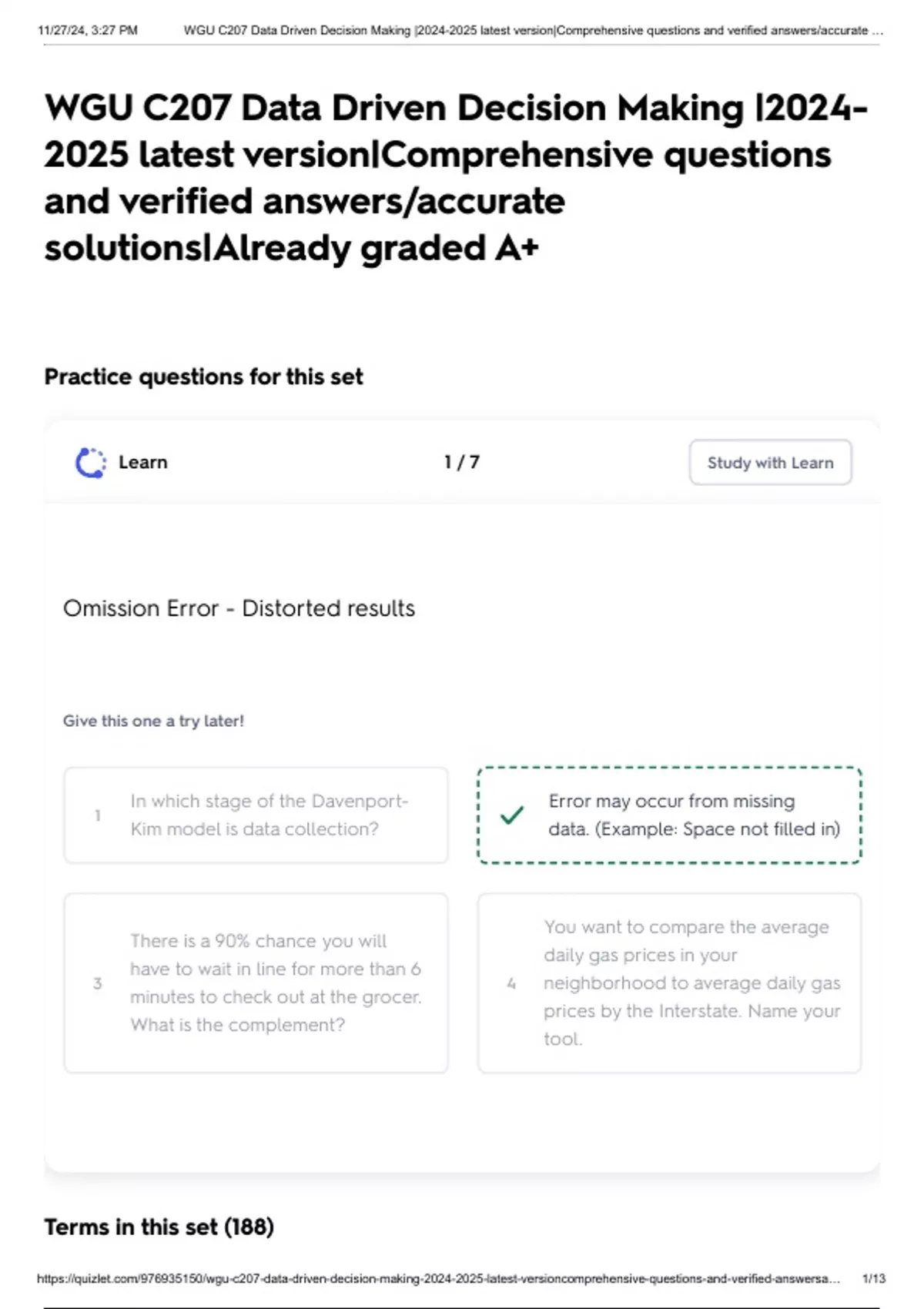The image size is (924, 1309).
Task: Click the 'Practice questions for this set' heading
Action: (203, 377)
